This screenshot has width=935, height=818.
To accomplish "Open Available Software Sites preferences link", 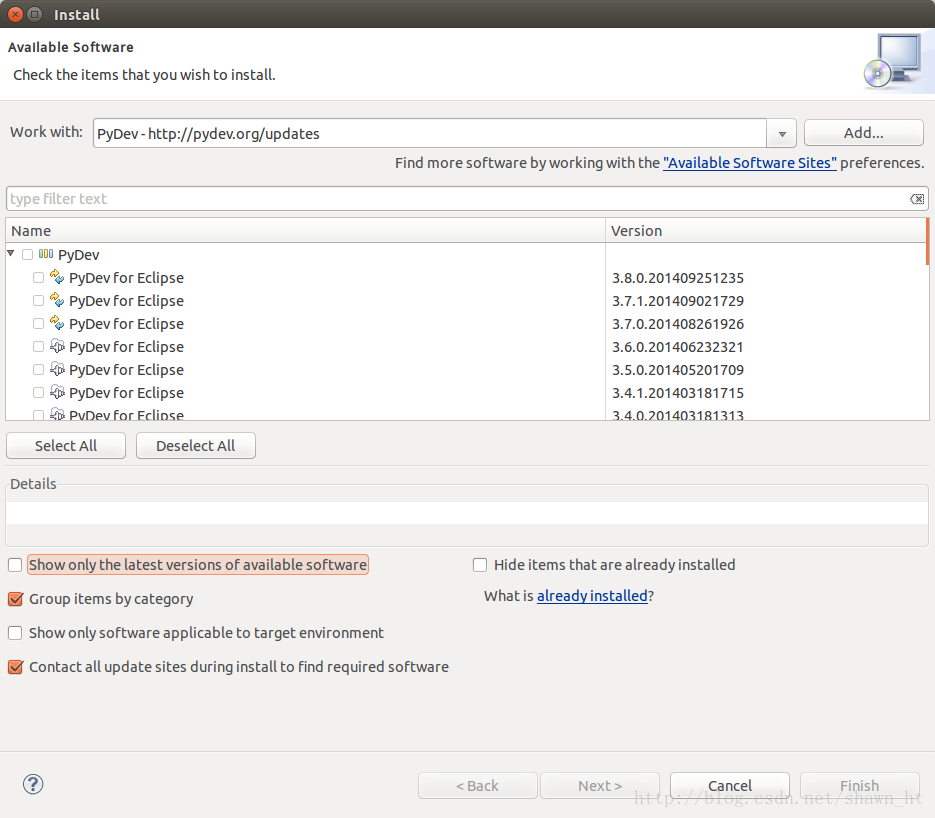I will click(750, 163).
